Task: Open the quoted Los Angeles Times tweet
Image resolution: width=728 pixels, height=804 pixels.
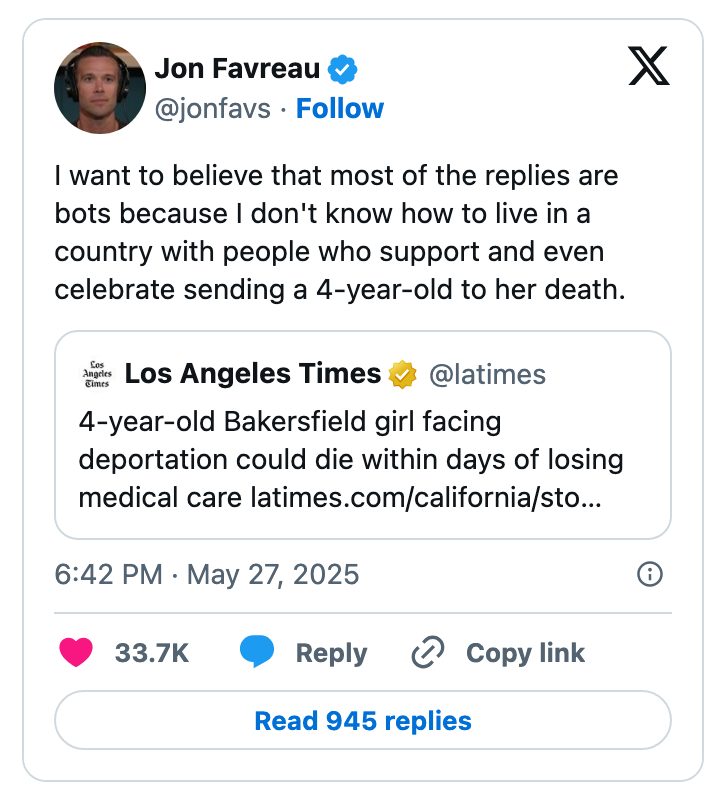Action: (x=363, y=435)
